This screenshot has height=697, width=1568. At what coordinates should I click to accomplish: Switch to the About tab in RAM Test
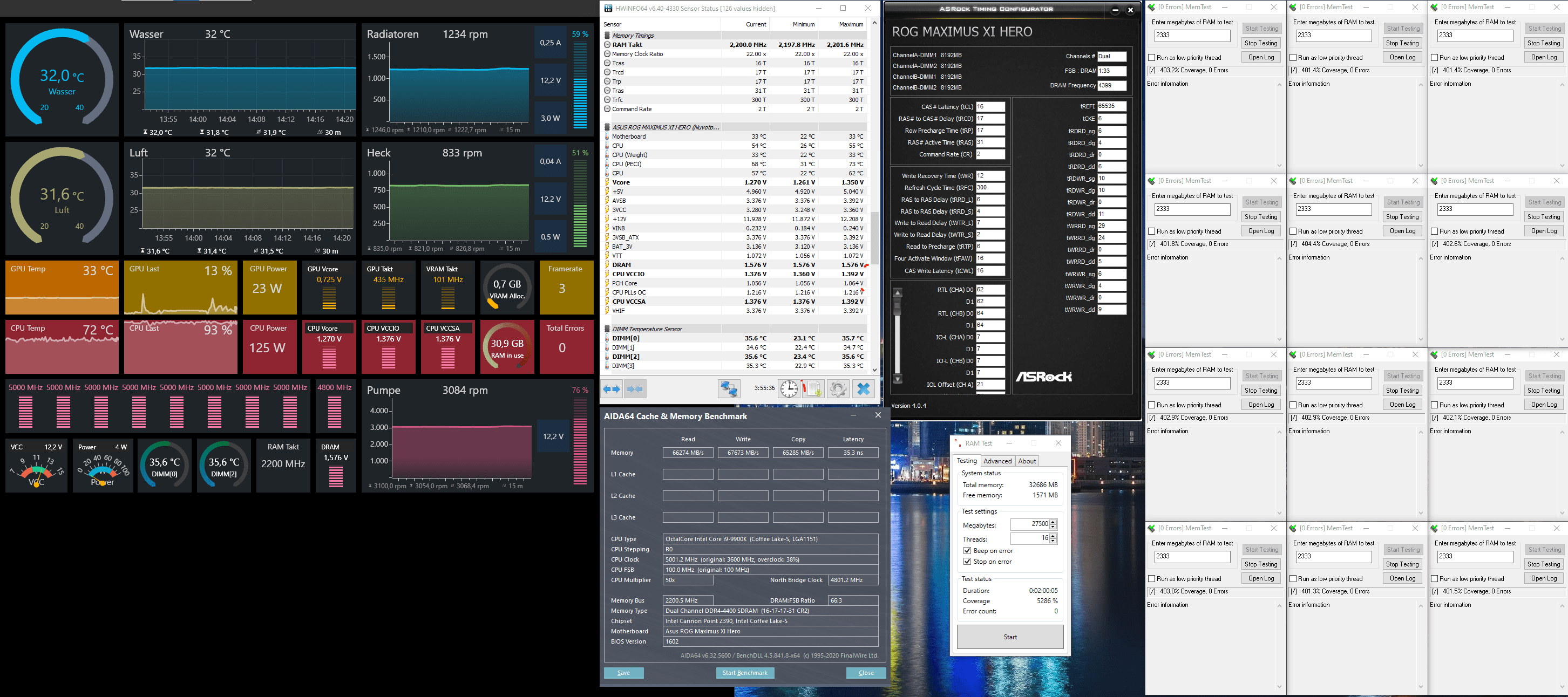(x=1027, y=462)
